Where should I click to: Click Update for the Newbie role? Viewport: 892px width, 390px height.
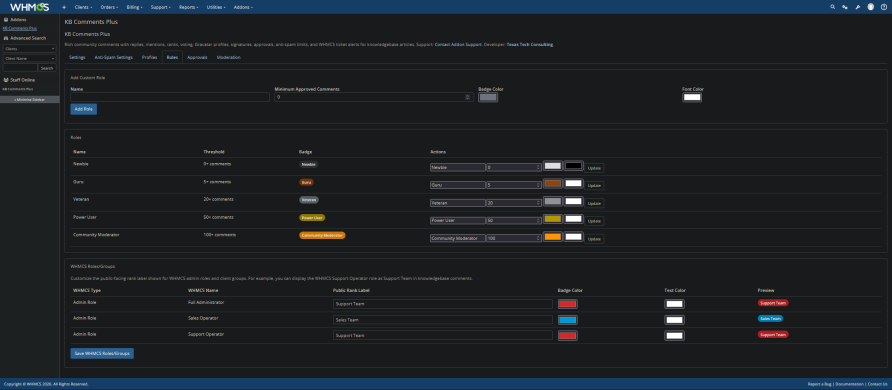click(594, 168)
